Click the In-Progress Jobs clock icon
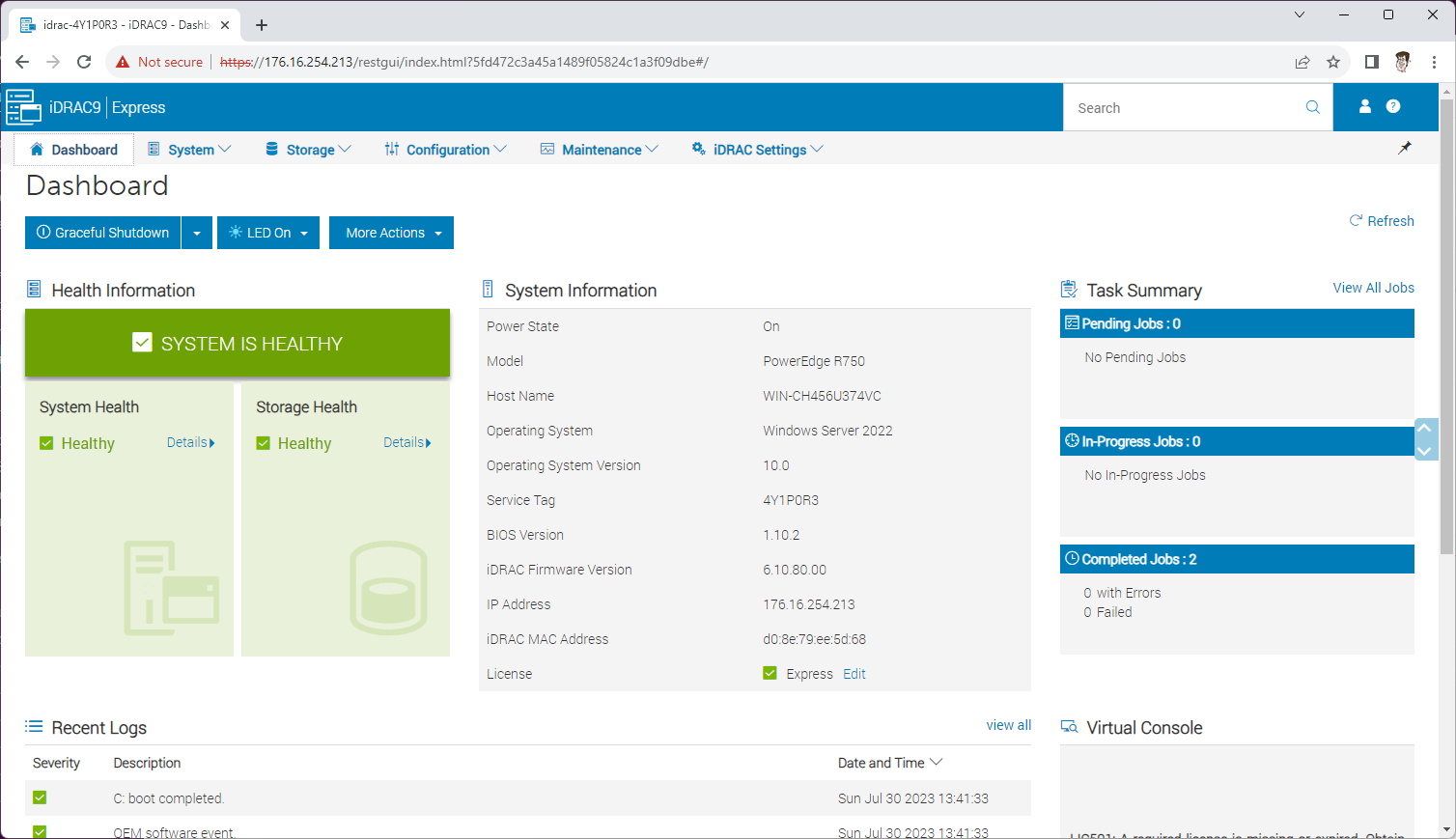The image size is (1456, 839). click(1072, 440)
